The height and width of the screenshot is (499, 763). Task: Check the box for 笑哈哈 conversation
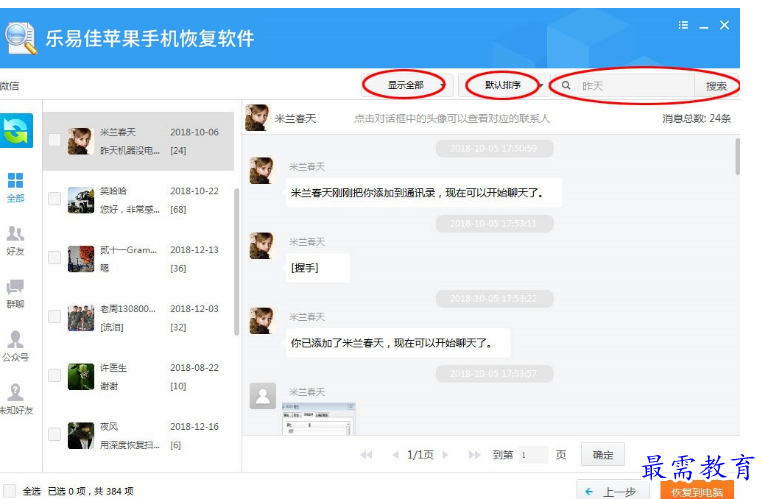point(54,199)
